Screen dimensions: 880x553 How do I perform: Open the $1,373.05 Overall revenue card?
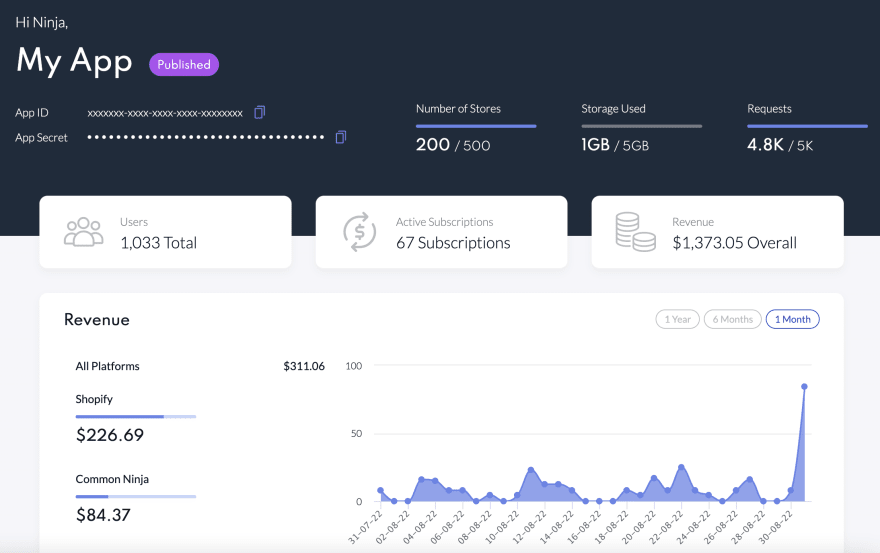[x=718, y=232]
